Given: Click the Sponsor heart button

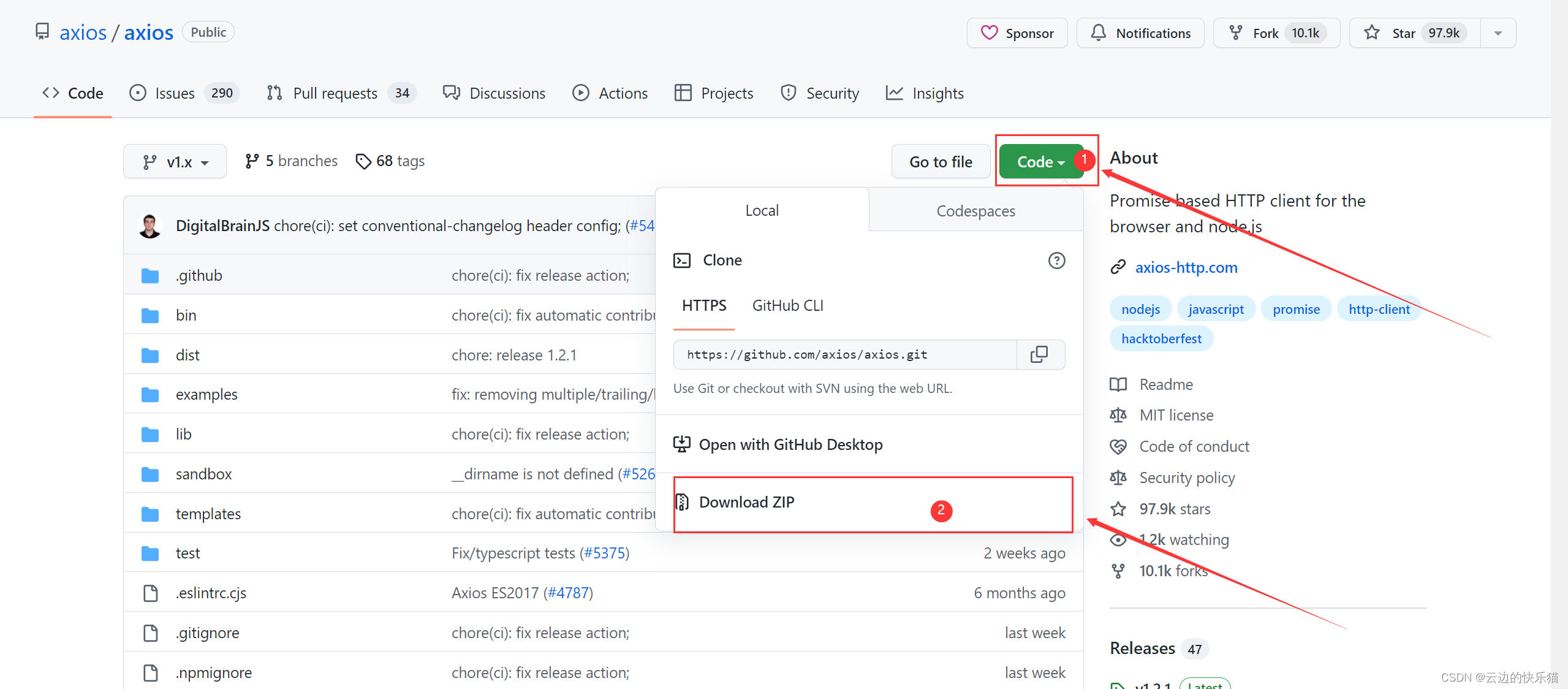Looking at the screenshot, I should click(1017, 33).
